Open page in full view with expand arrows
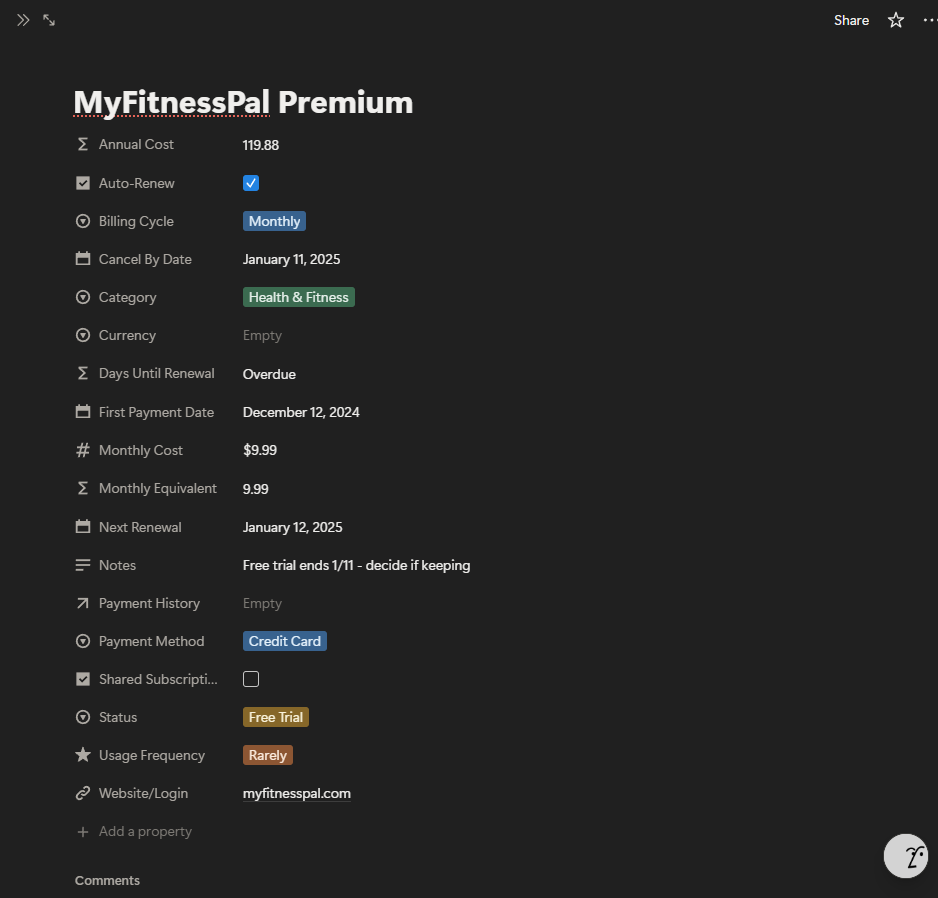This screenshot has width=938, height=898. 49,20
